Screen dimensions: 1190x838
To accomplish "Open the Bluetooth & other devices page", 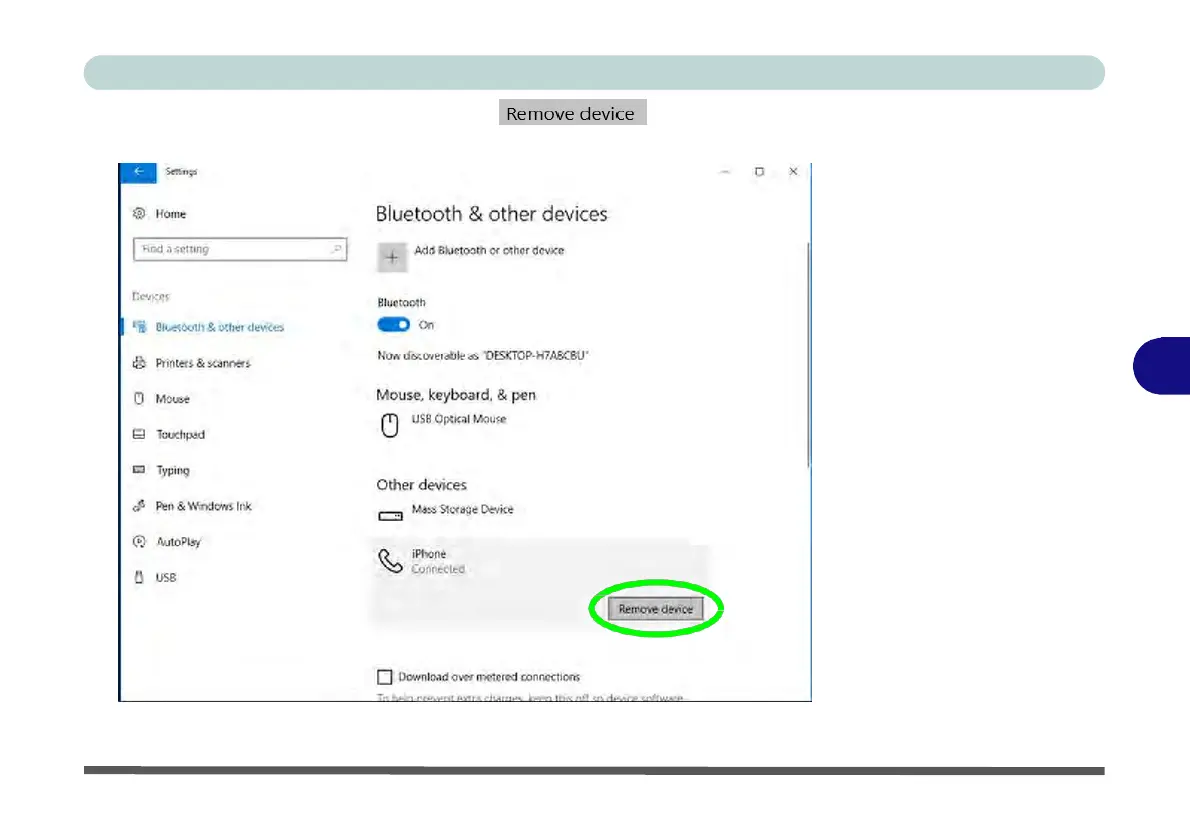I will point(219,327).
